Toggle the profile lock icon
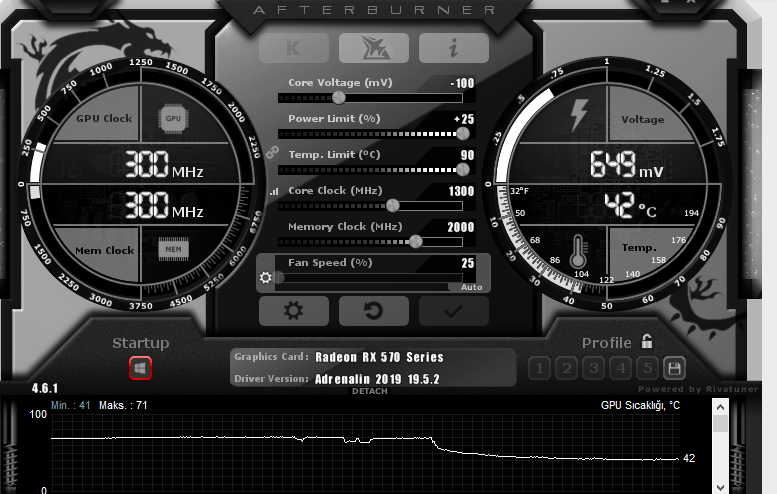777x494 pixels. pos(647,341)
